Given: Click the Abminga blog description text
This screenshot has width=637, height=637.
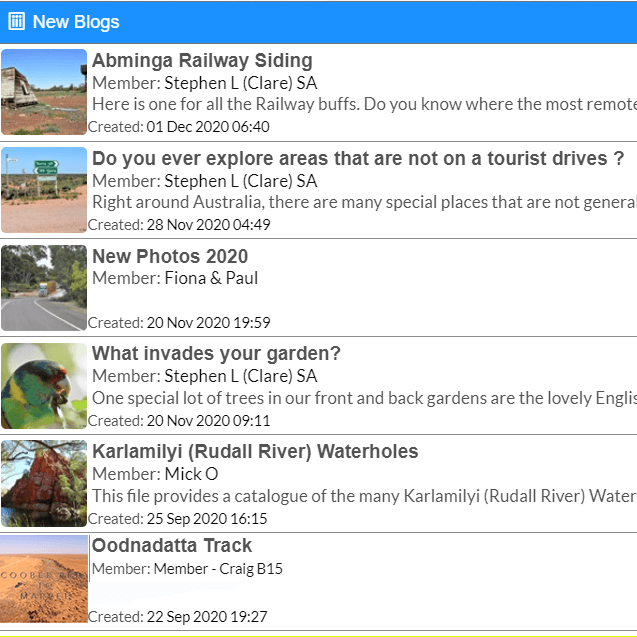Looking at the screenshot, I should pyautogui.click(x=364, y=104).
